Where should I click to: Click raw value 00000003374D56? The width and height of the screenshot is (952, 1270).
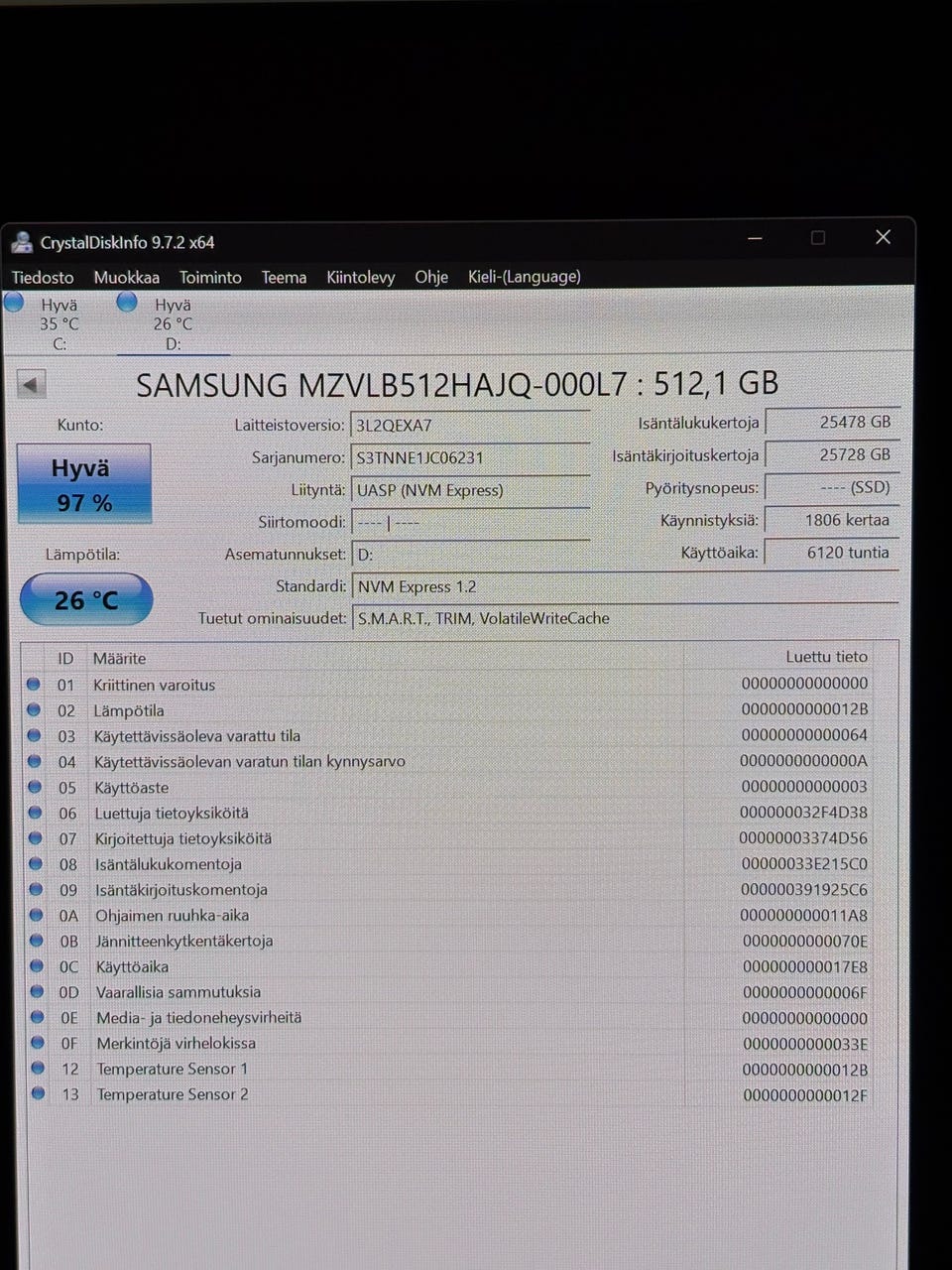coord(803,838)
